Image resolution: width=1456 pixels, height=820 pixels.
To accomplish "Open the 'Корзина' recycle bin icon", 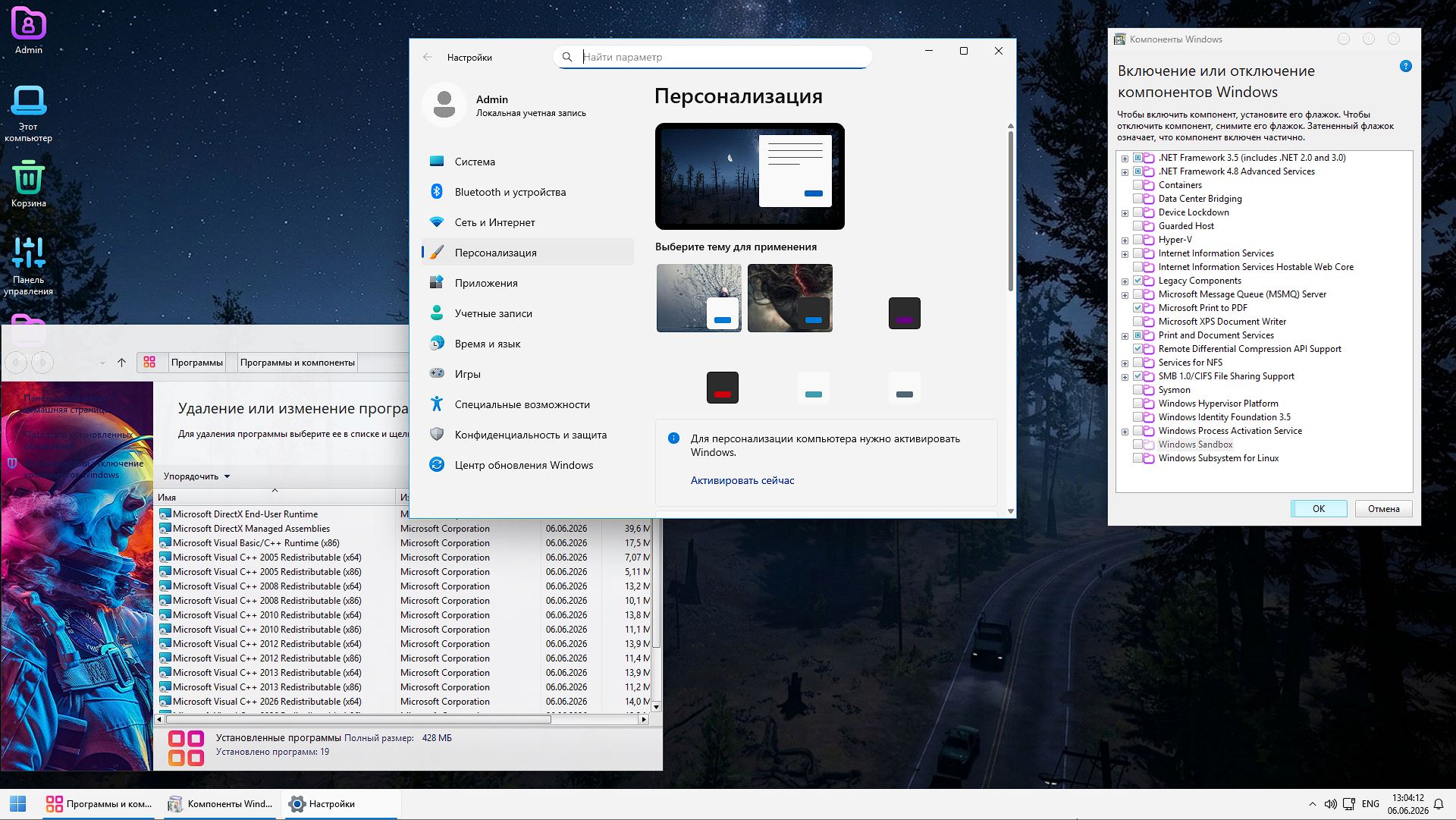I will coord(29,184).
